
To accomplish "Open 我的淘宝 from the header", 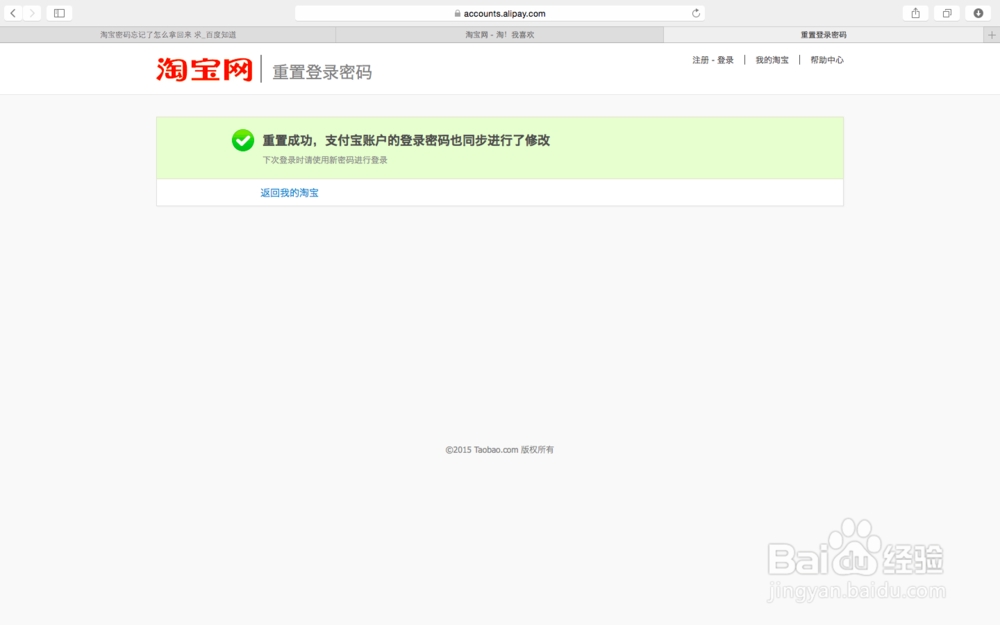I will coord(771,59).
